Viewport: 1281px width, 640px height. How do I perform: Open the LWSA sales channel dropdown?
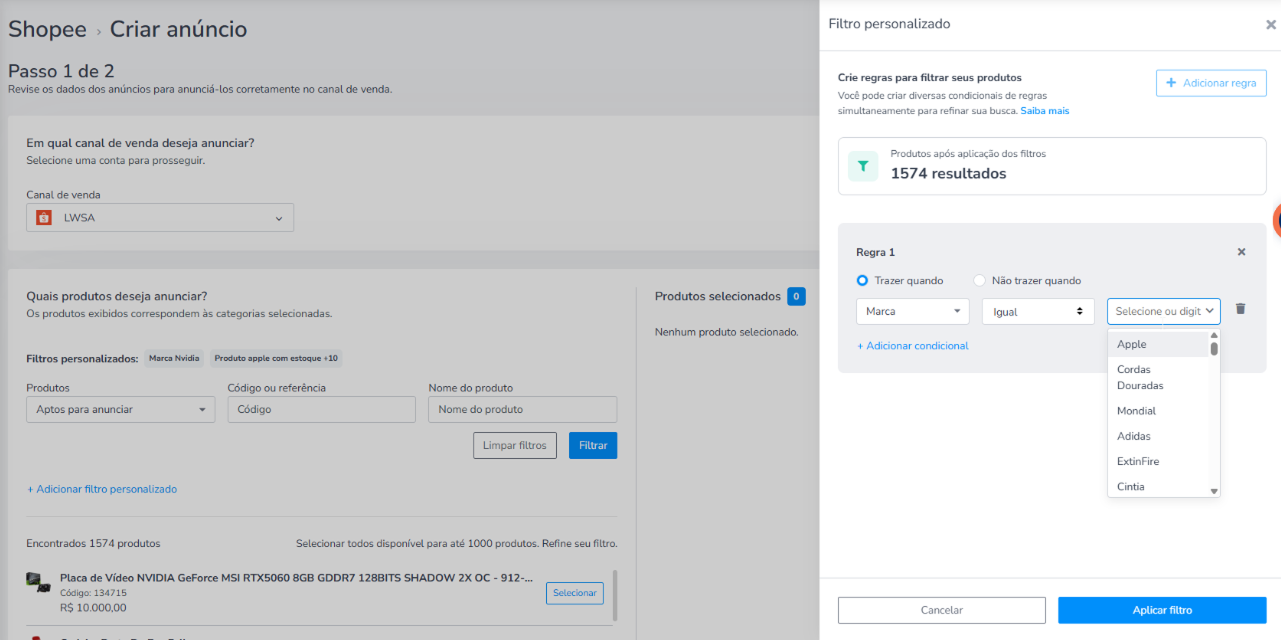(x=160, y=218)
